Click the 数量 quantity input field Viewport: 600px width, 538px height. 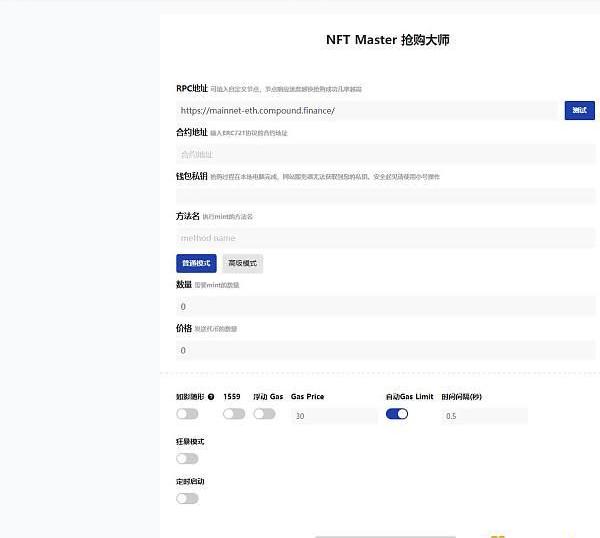click(385, 306)
